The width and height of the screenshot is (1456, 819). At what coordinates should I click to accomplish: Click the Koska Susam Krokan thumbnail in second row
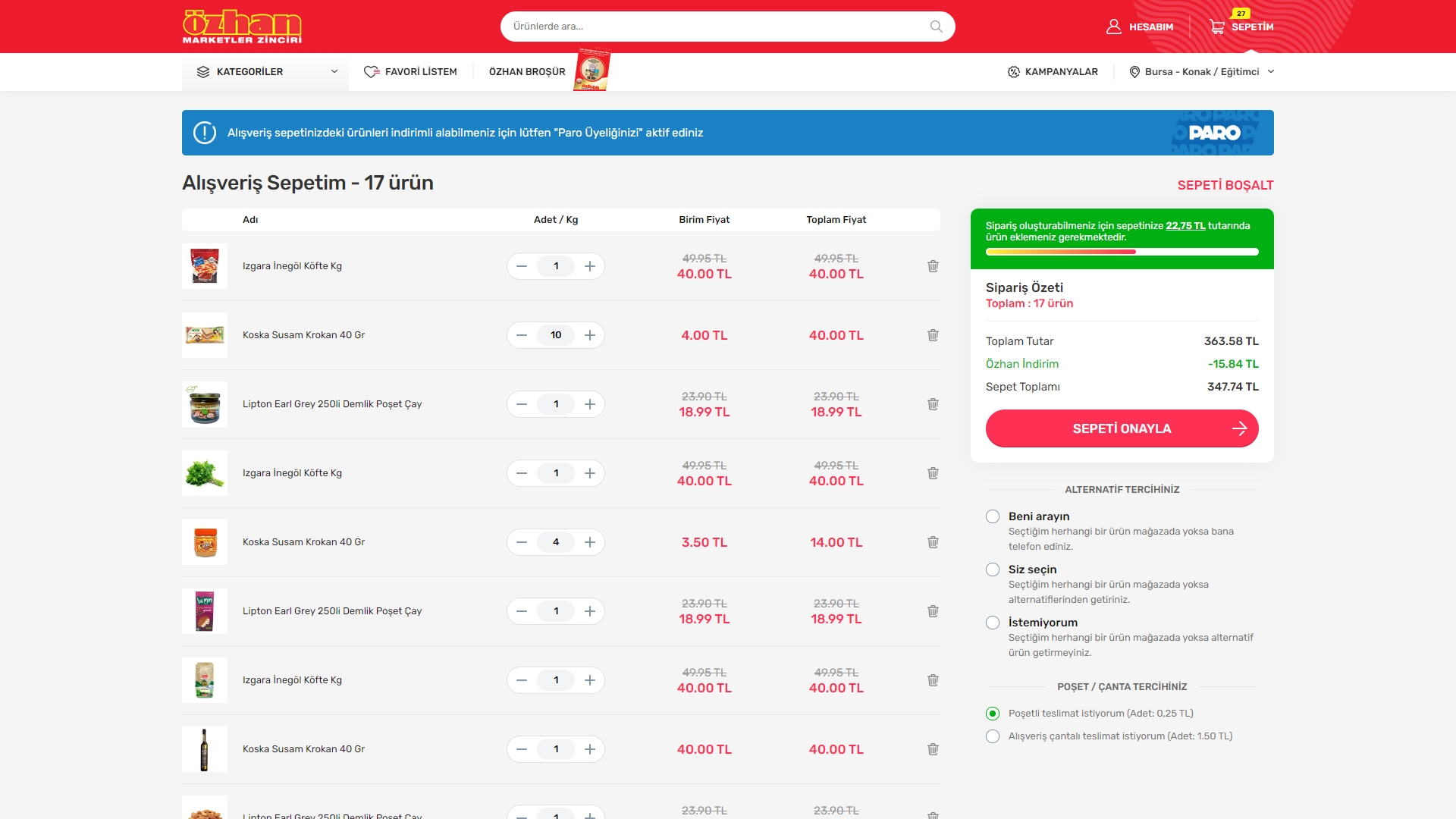[205, 335]
